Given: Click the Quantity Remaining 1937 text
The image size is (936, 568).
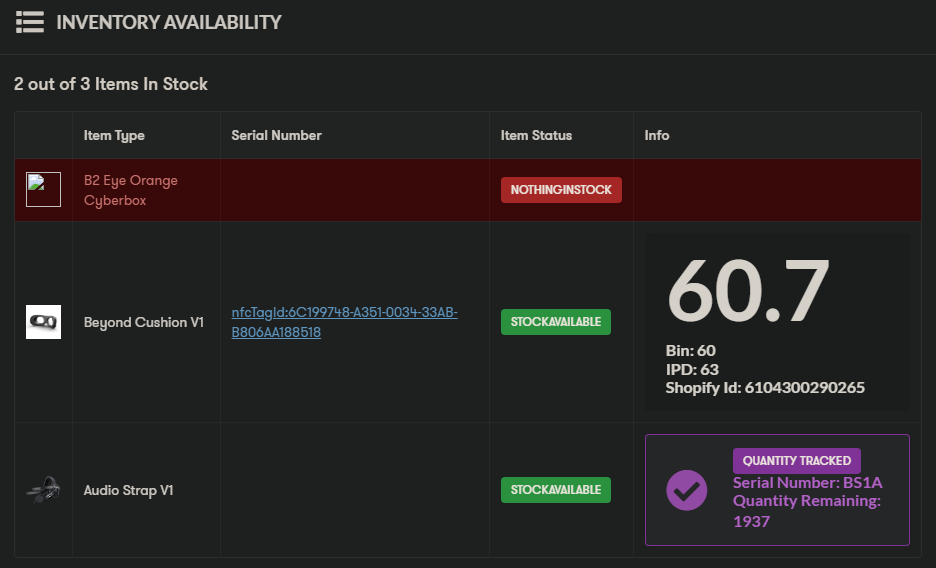Looking at the screenshot, I should coord(807,511).
